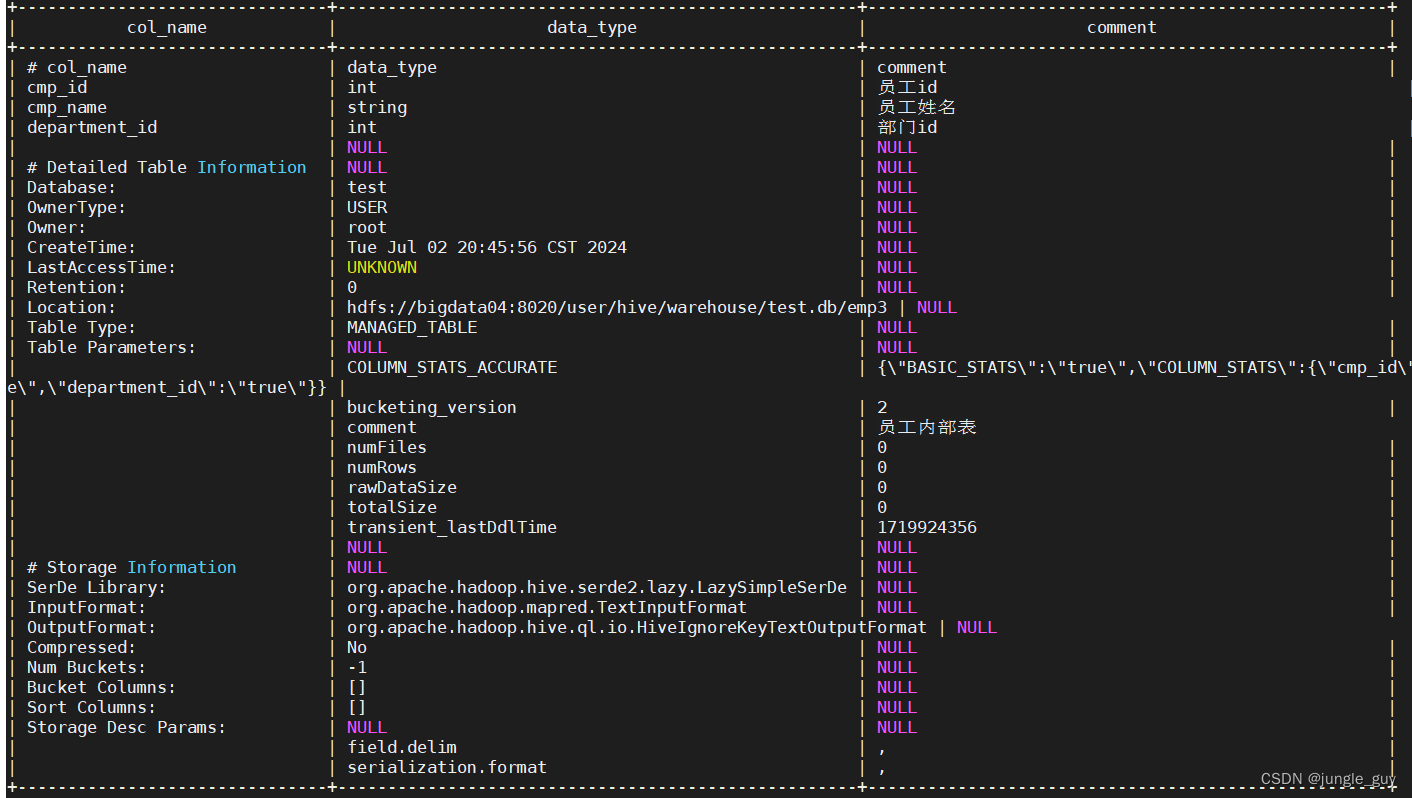Click the 'OutputFormat:' label
The height and width of the screenshot is (798, 1412).
92,628
